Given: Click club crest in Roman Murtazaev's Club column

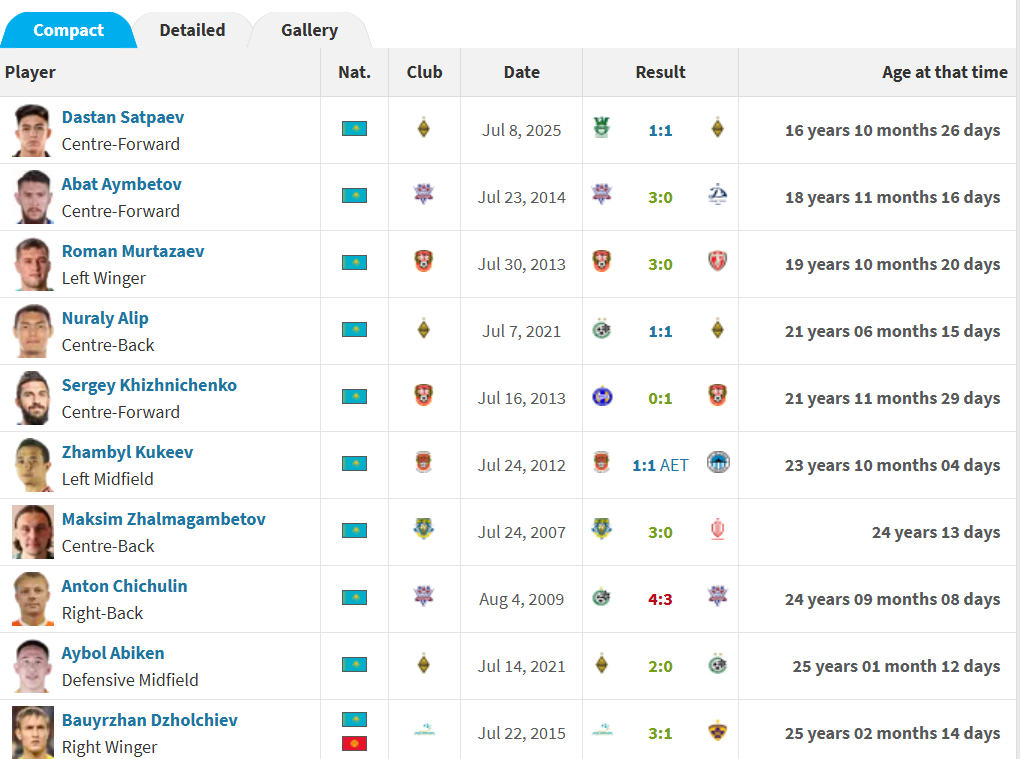Looking at the screenshot, I should pyautogui.click(x=424, y=262).
